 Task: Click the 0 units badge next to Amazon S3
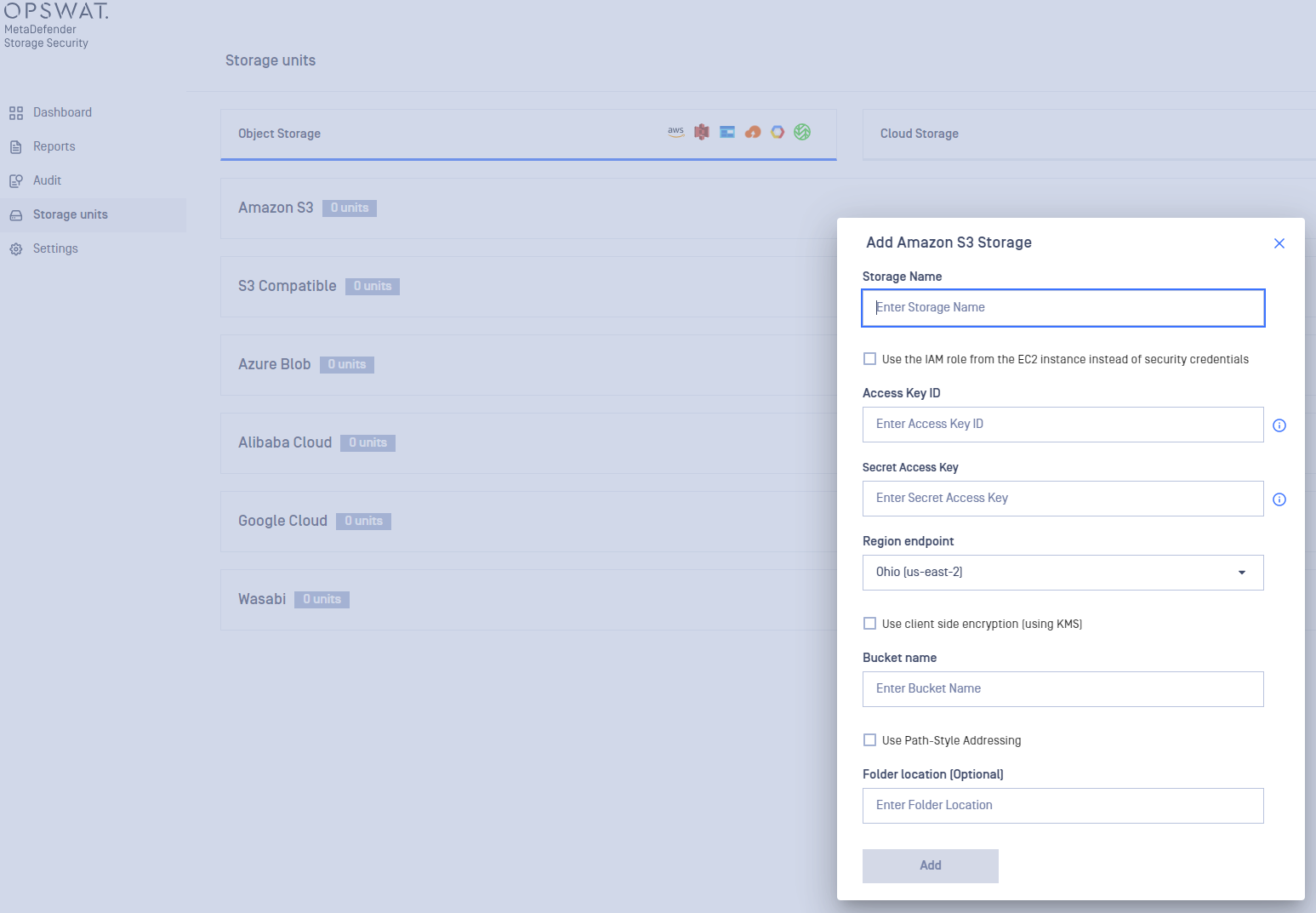[x=350, y=208]
